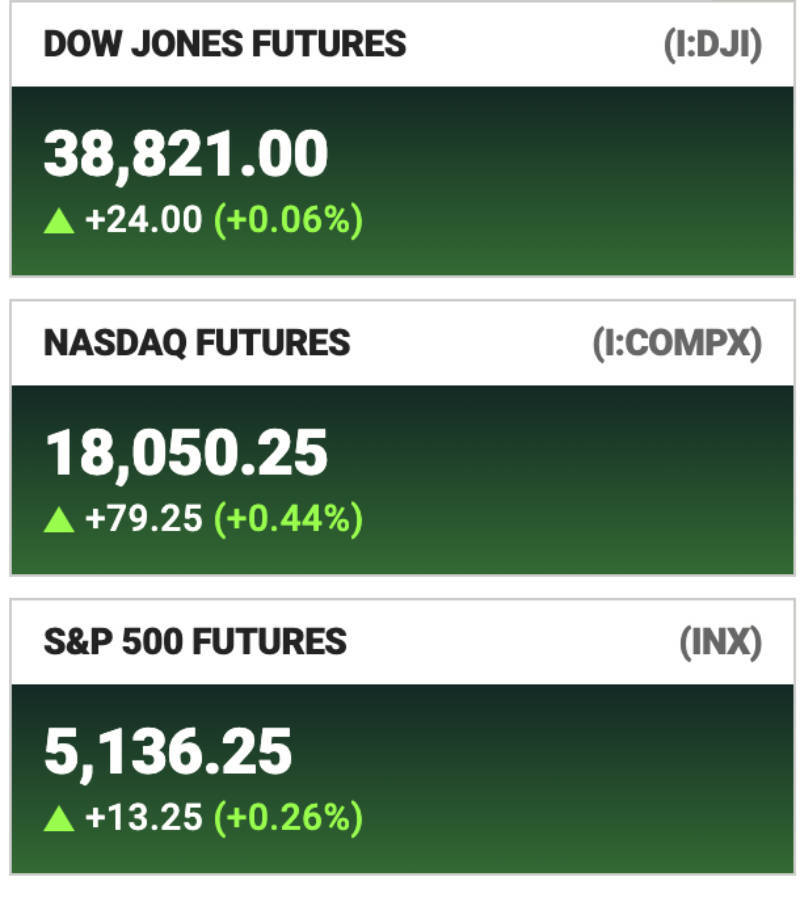
Task: Select the (INX) ticker symbol
Action: pos(721,642)
